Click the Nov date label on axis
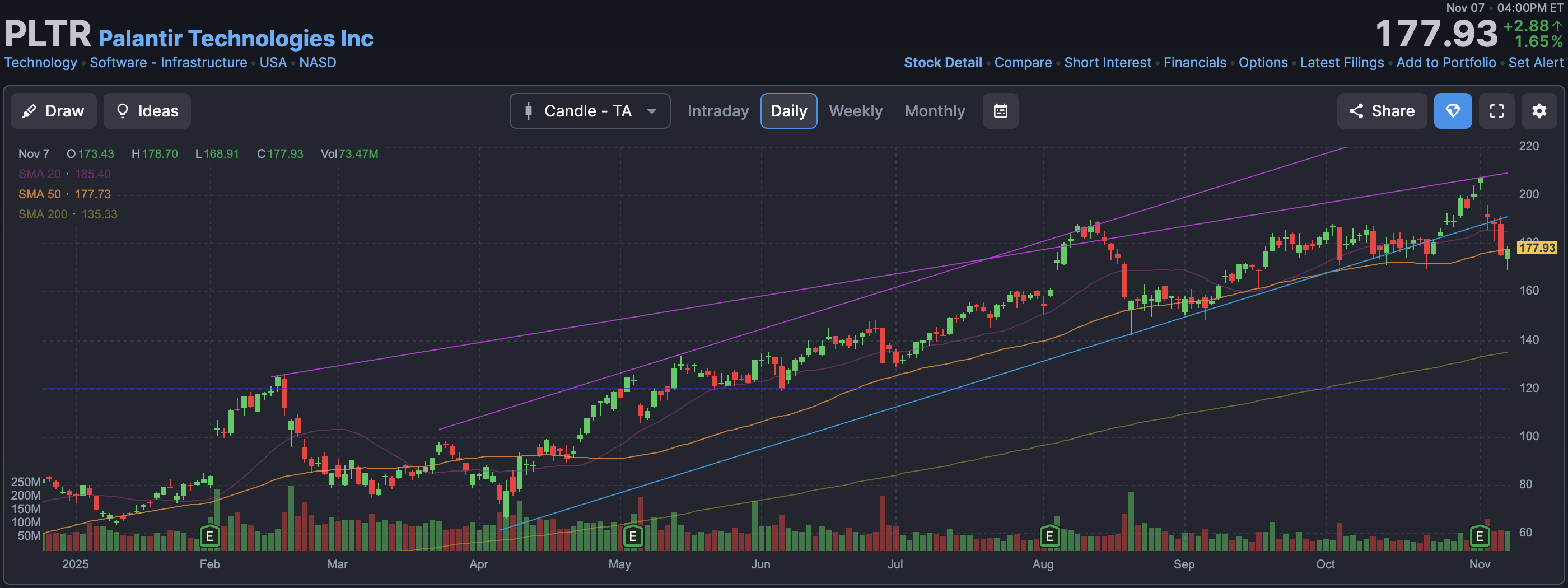 (x=1479, y=564)
